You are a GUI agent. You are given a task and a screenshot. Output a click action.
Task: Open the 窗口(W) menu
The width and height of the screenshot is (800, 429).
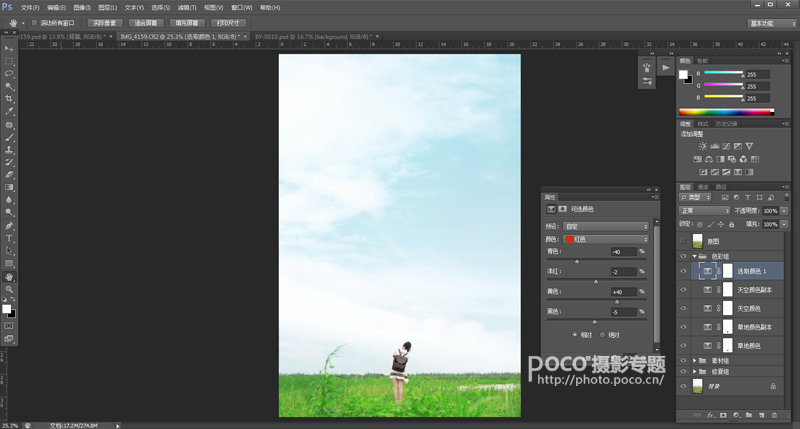click(x=241, y=8)
